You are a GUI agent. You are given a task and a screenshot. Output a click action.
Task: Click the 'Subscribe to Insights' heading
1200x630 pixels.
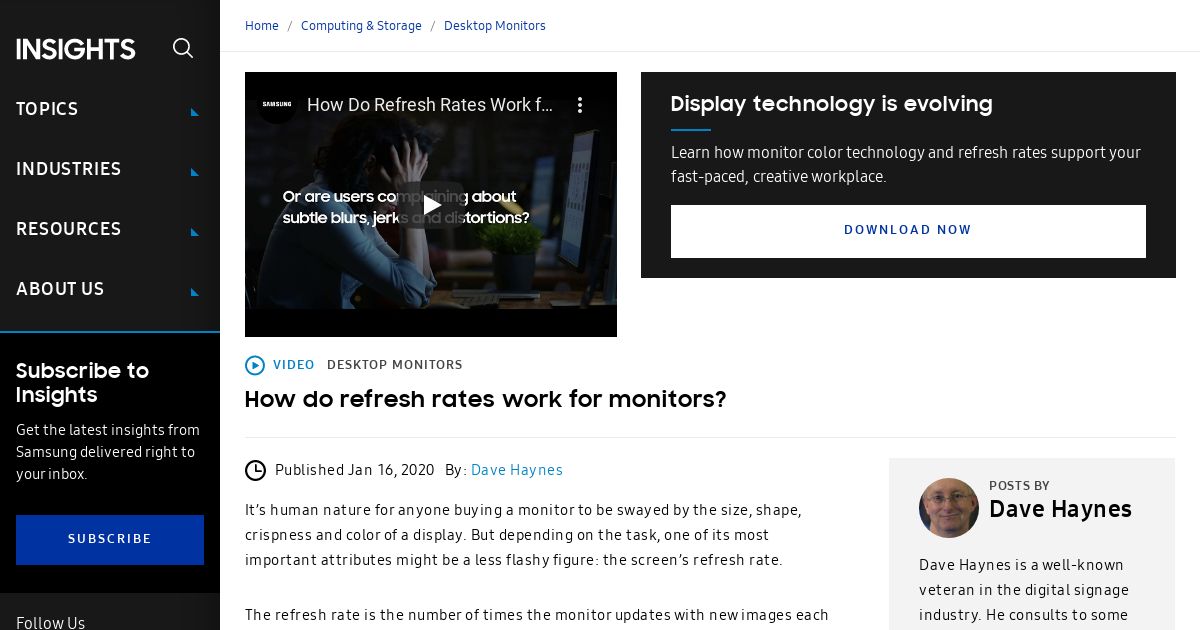coord(82,383)
